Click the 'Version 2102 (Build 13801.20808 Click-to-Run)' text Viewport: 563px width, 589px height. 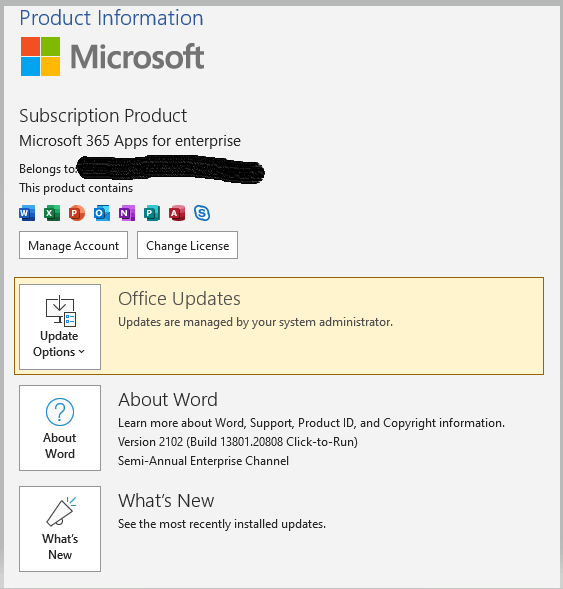point(238,442)
